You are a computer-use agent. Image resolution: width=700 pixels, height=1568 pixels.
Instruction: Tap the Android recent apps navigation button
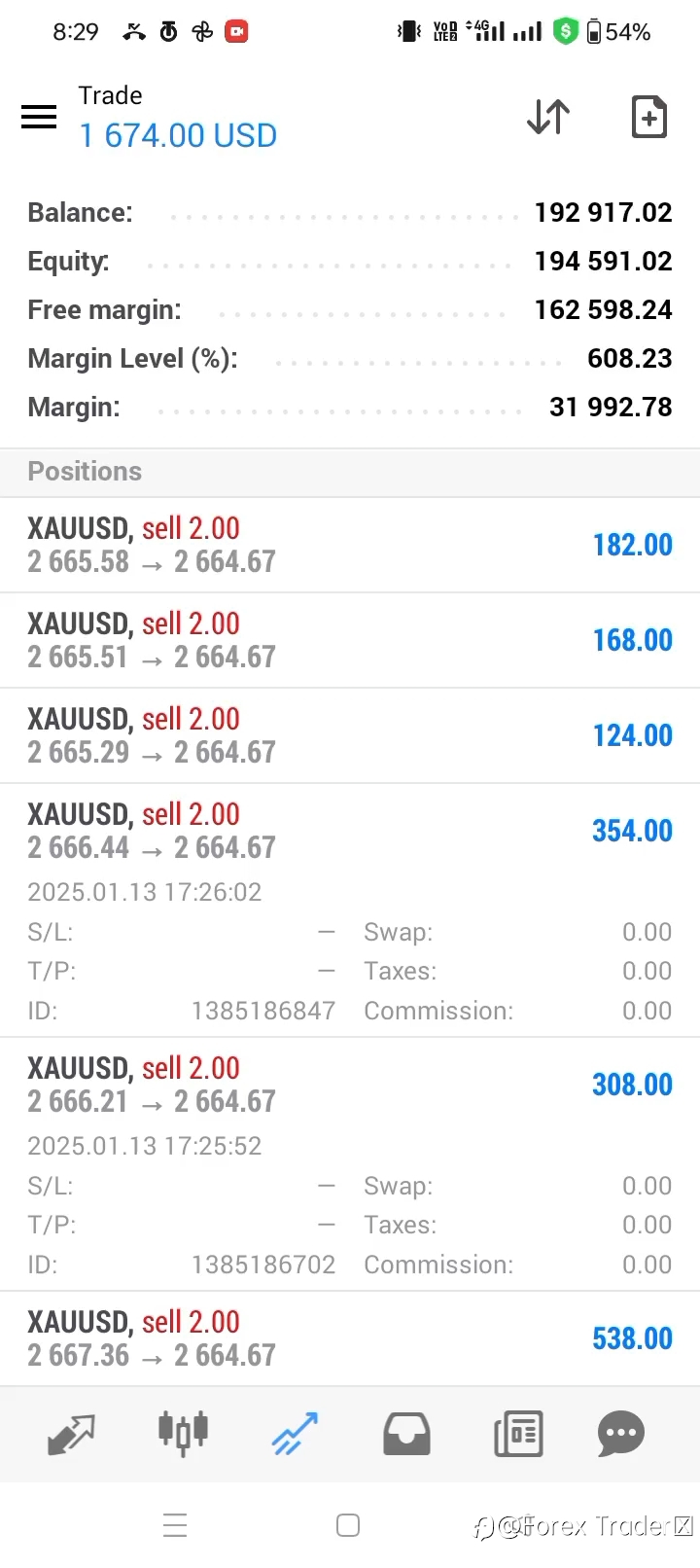pos(175,1524)
